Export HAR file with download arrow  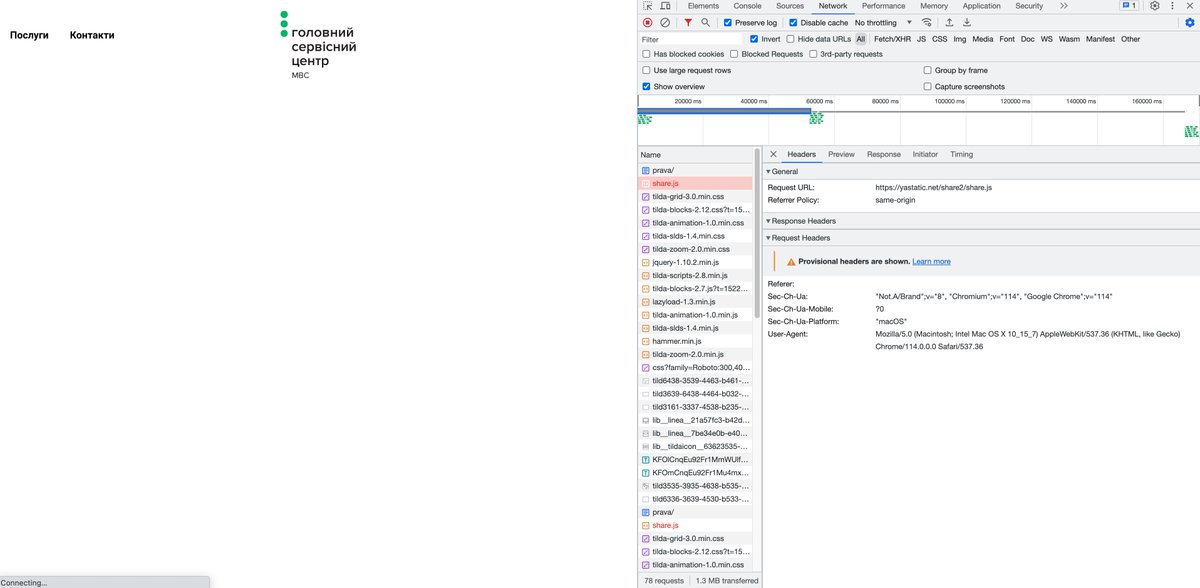967,22
